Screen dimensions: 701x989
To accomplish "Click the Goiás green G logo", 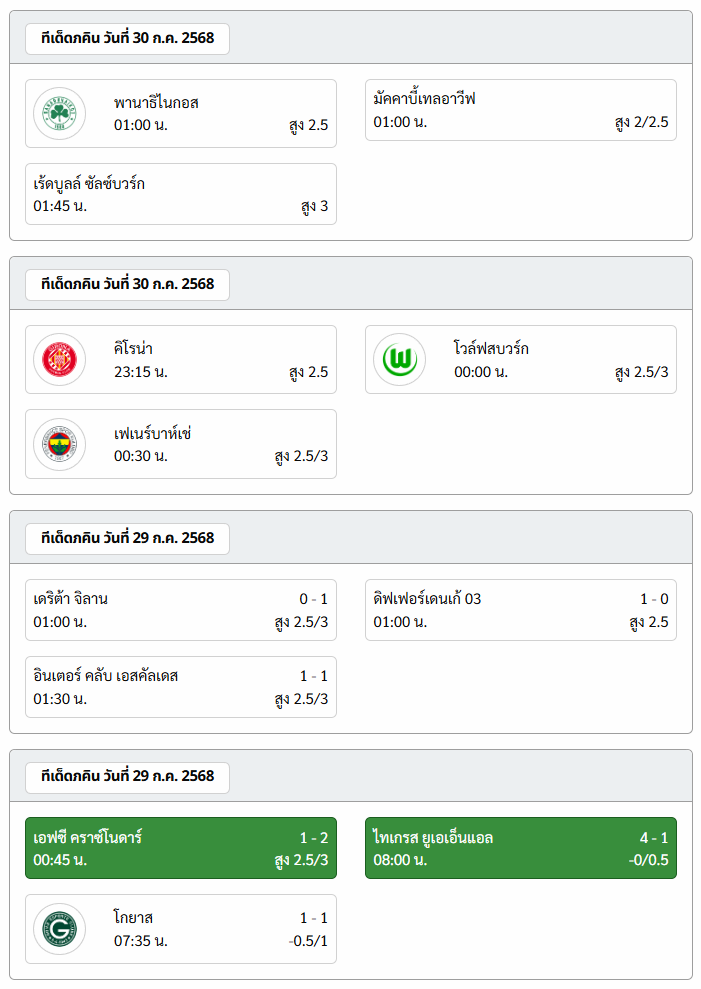I will 59,929.
